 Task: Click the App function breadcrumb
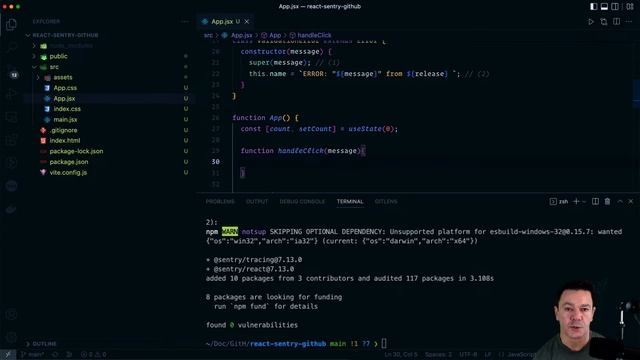click(275, 36)
